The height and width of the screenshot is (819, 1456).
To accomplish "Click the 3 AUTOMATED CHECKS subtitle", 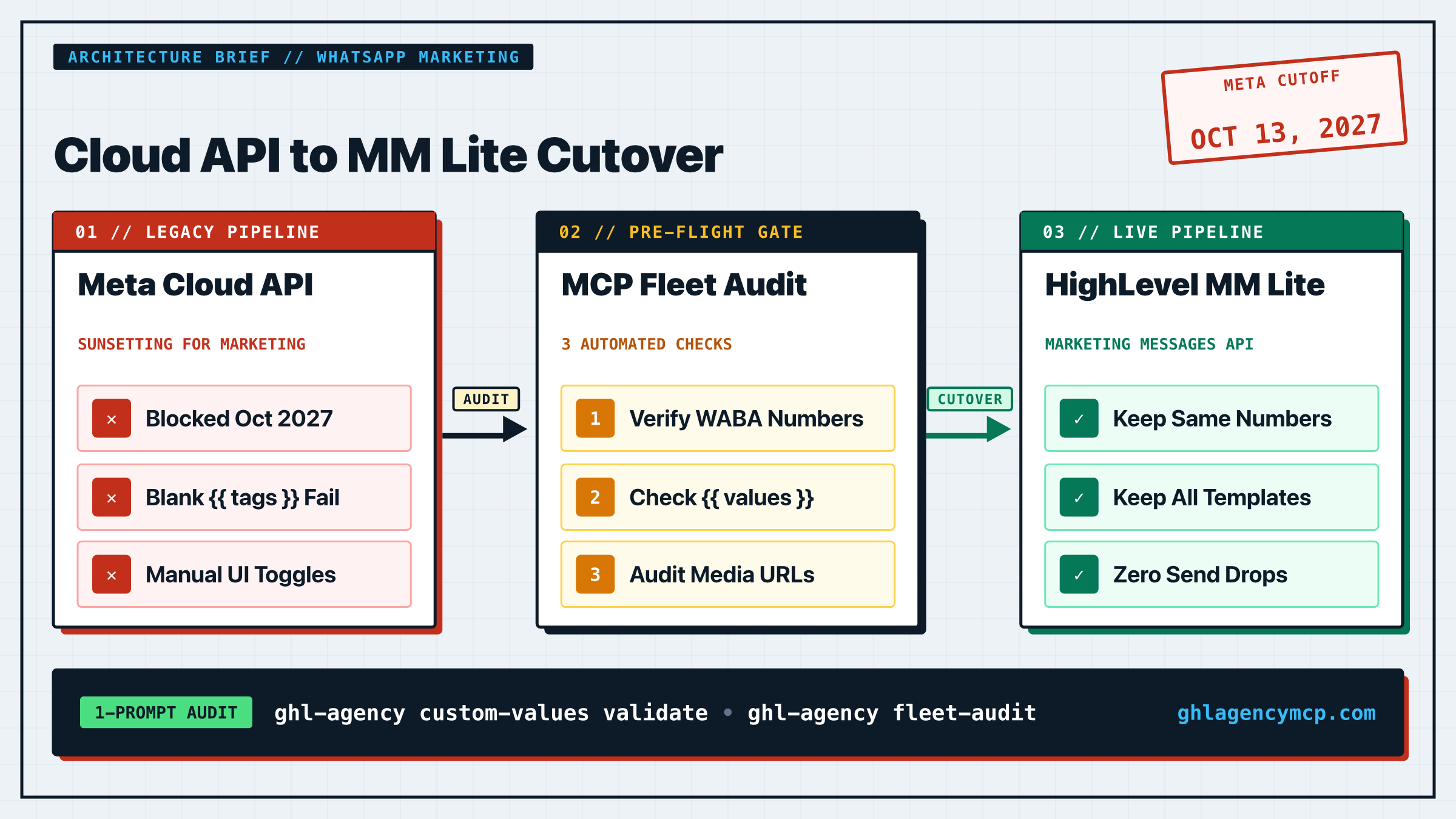I will [x=647, y=344].
